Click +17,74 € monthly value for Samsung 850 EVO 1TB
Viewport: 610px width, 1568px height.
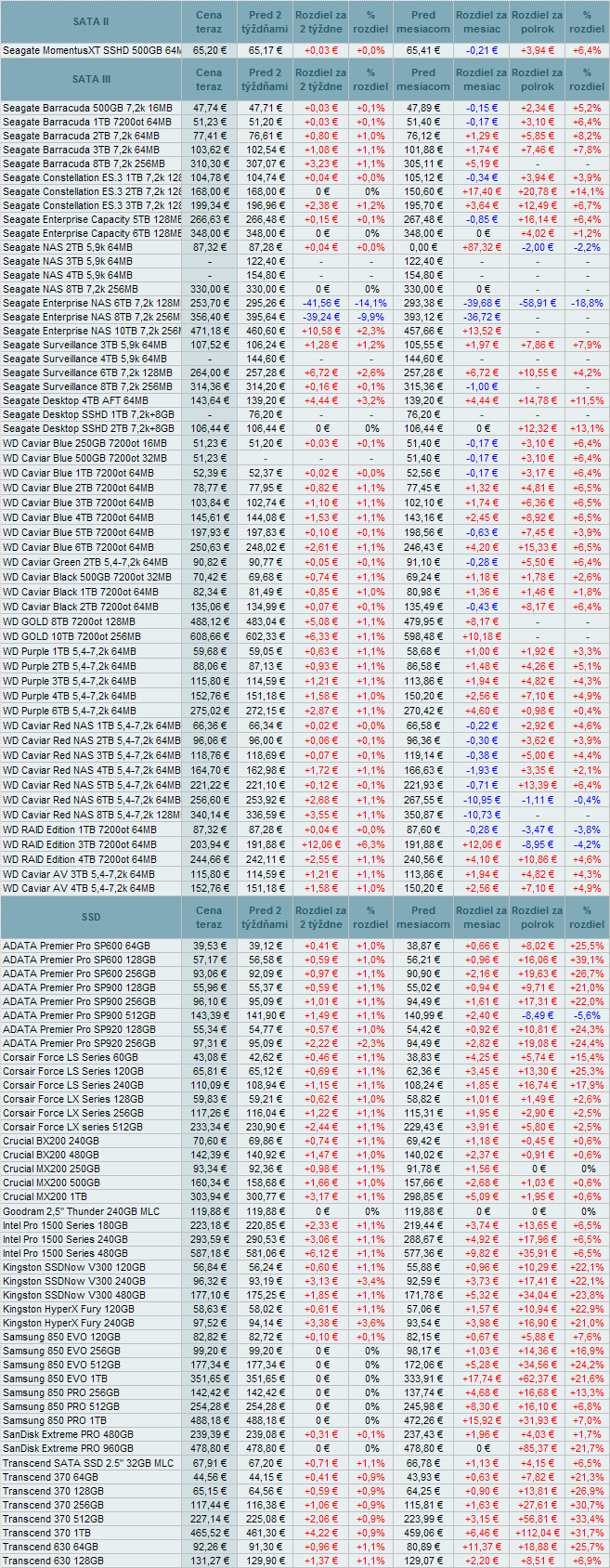pyautogui.click(x=481, y=1379)
